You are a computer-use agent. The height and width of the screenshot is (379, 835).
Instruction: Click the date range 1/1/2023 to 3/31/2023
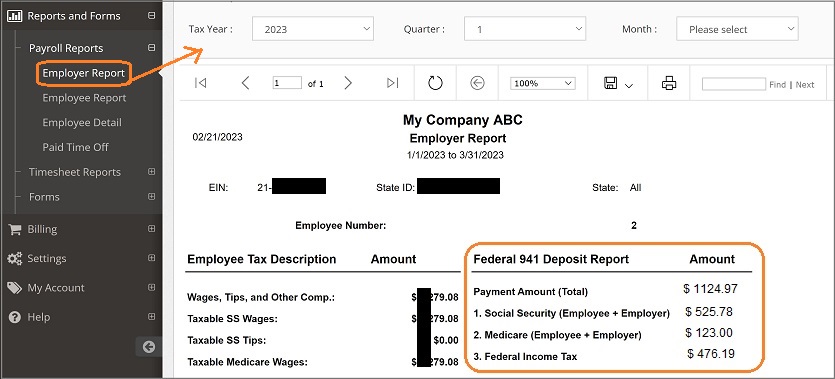455,155
